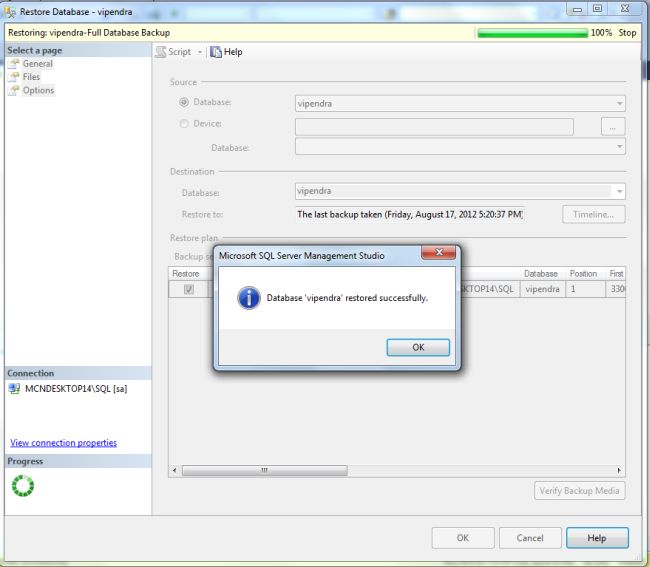Image resolution: width=650 pixels, height=567 pixels.
Task: Click the bottom Help button
Action: pyautogui.click(x=597, y=538)
